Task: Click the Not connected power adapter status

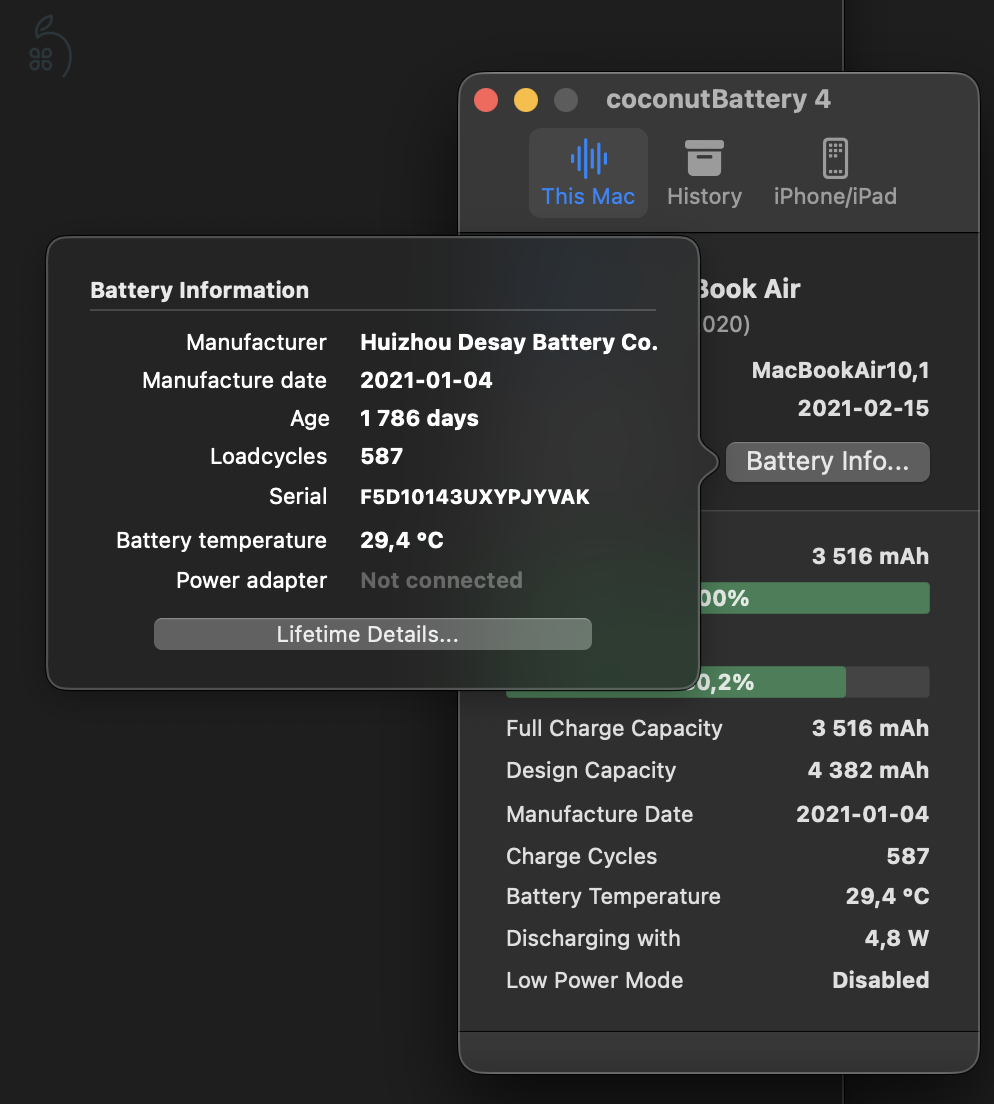Action: [441, 580]
